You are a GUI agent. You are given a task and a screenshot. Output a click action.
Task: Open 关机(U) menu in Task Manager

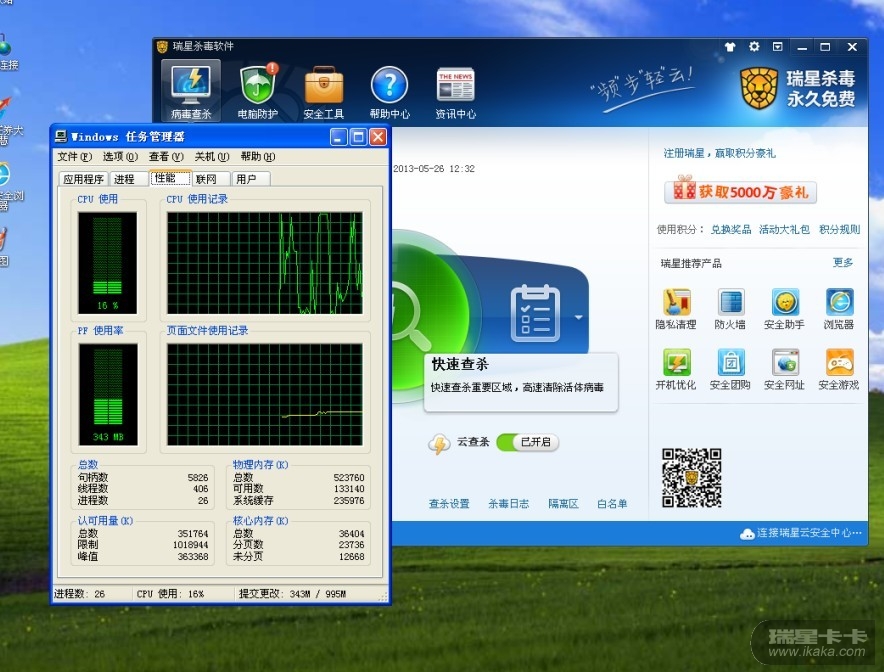point(212,157)
